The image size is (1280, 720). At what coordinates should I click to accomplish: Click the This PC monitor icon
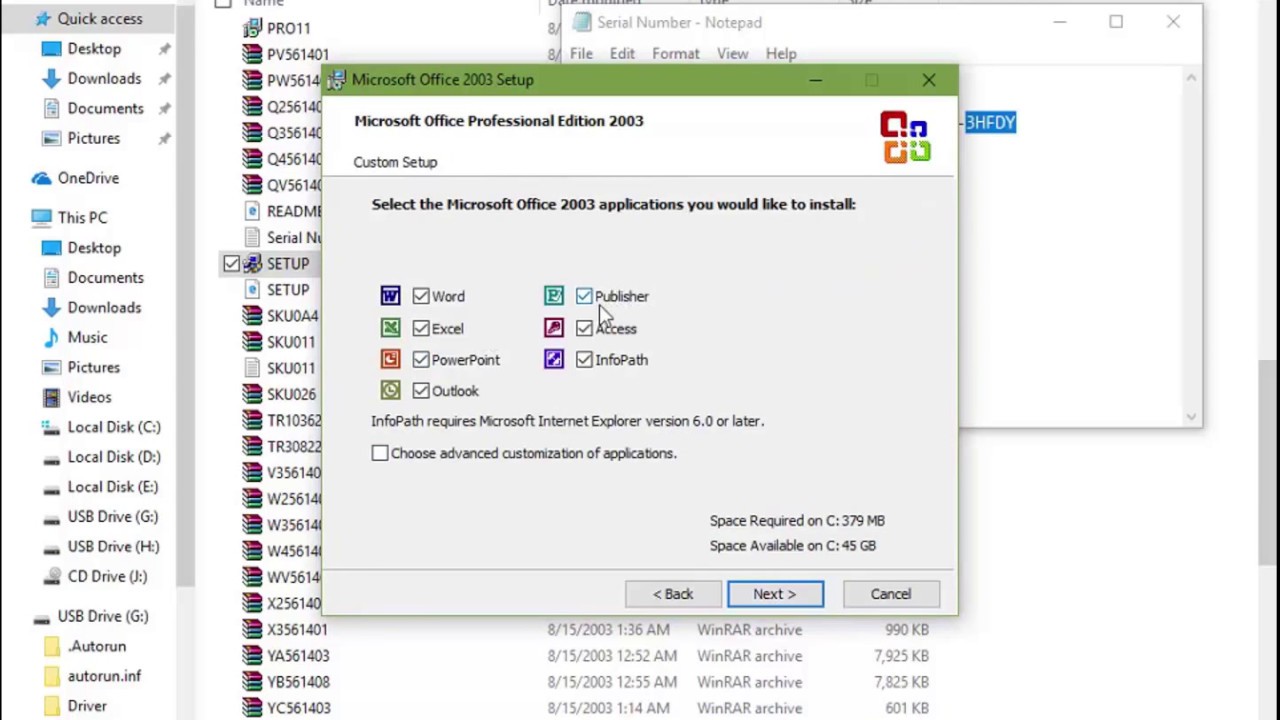pos(41,217)
